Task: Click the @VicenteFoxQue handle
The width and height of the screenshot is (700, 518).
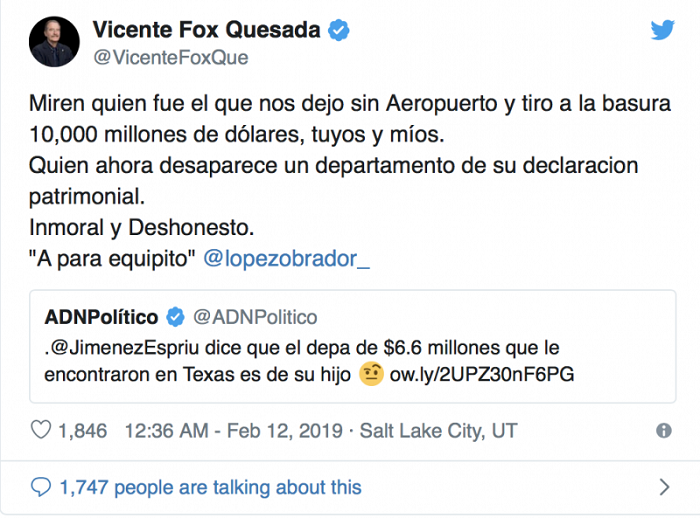Action: click(170, 57)
